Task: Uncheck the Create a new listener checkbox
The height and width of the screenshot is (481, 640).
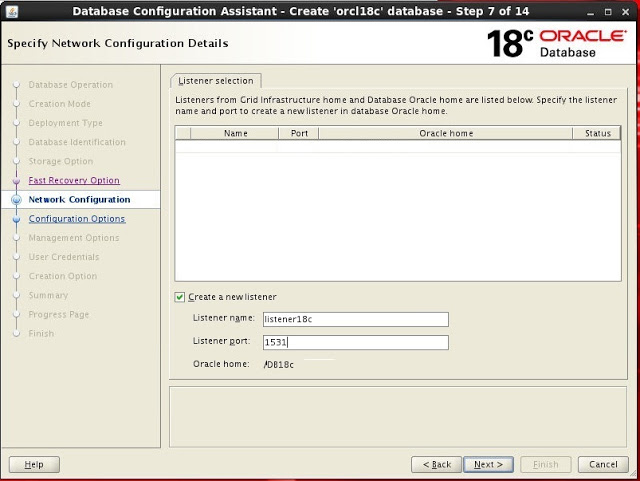Action: (180, 297)
